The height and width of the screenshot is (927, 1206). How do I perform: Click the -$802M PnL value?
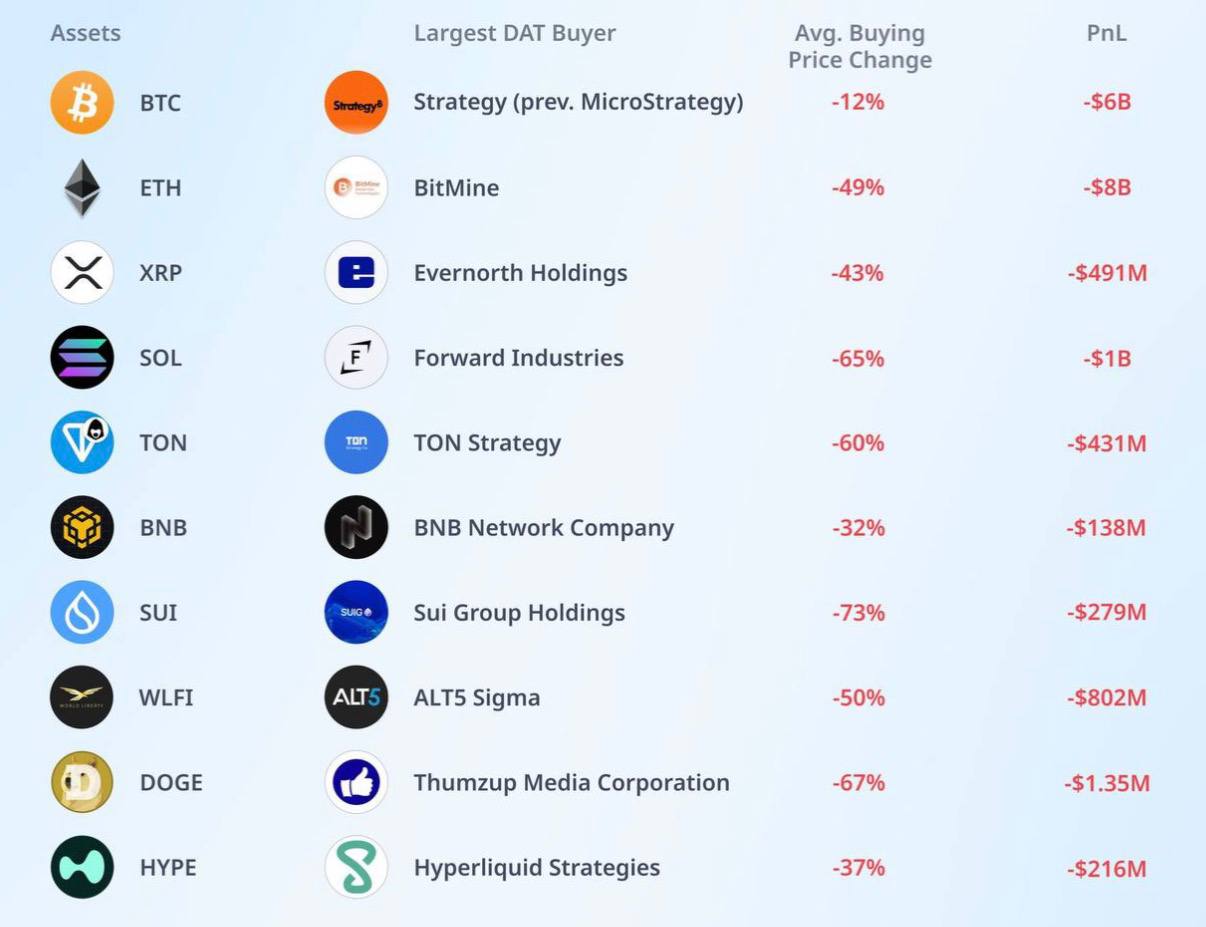[x=1106, y=697]
